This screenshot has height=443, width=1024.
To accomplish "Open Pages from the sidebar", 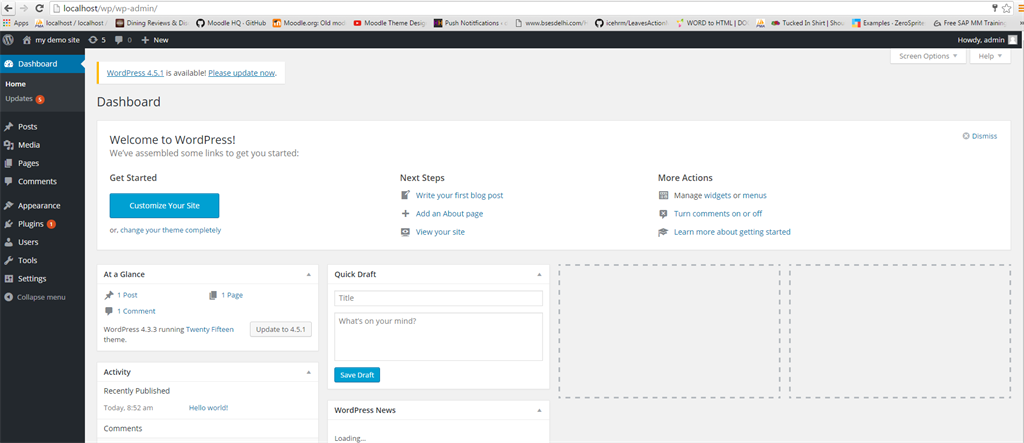I will [42, 163].
